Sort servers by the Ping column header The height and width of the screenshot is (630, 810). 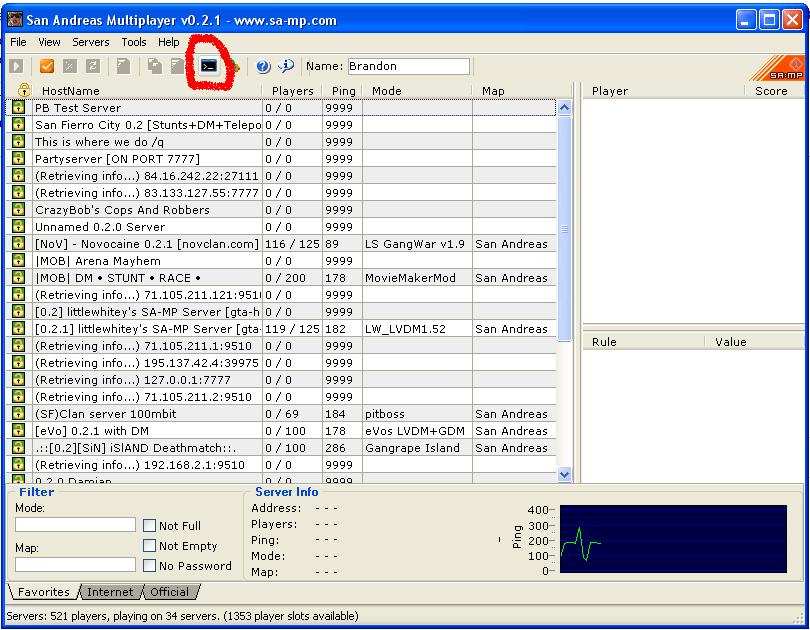pyautogui.click(x=342, y=90)
